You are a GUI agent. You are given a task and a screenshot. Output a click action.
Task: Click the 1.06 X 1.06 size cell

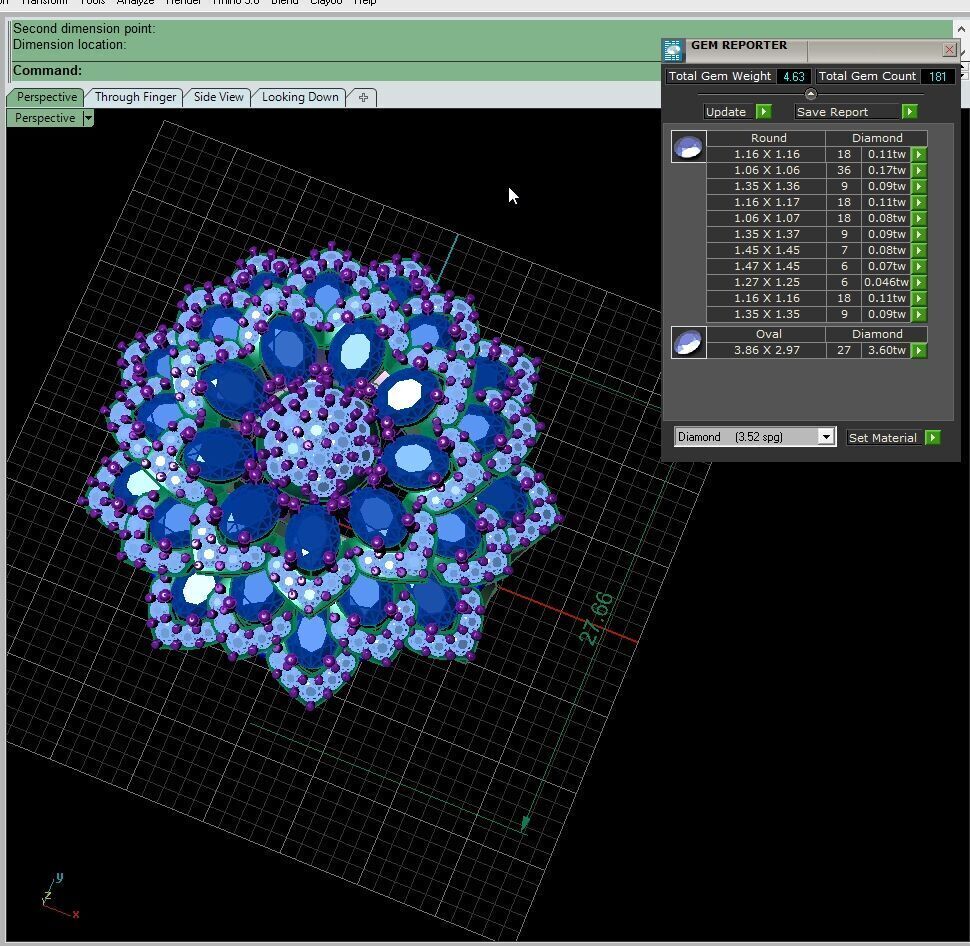click(x=766, y=170)
